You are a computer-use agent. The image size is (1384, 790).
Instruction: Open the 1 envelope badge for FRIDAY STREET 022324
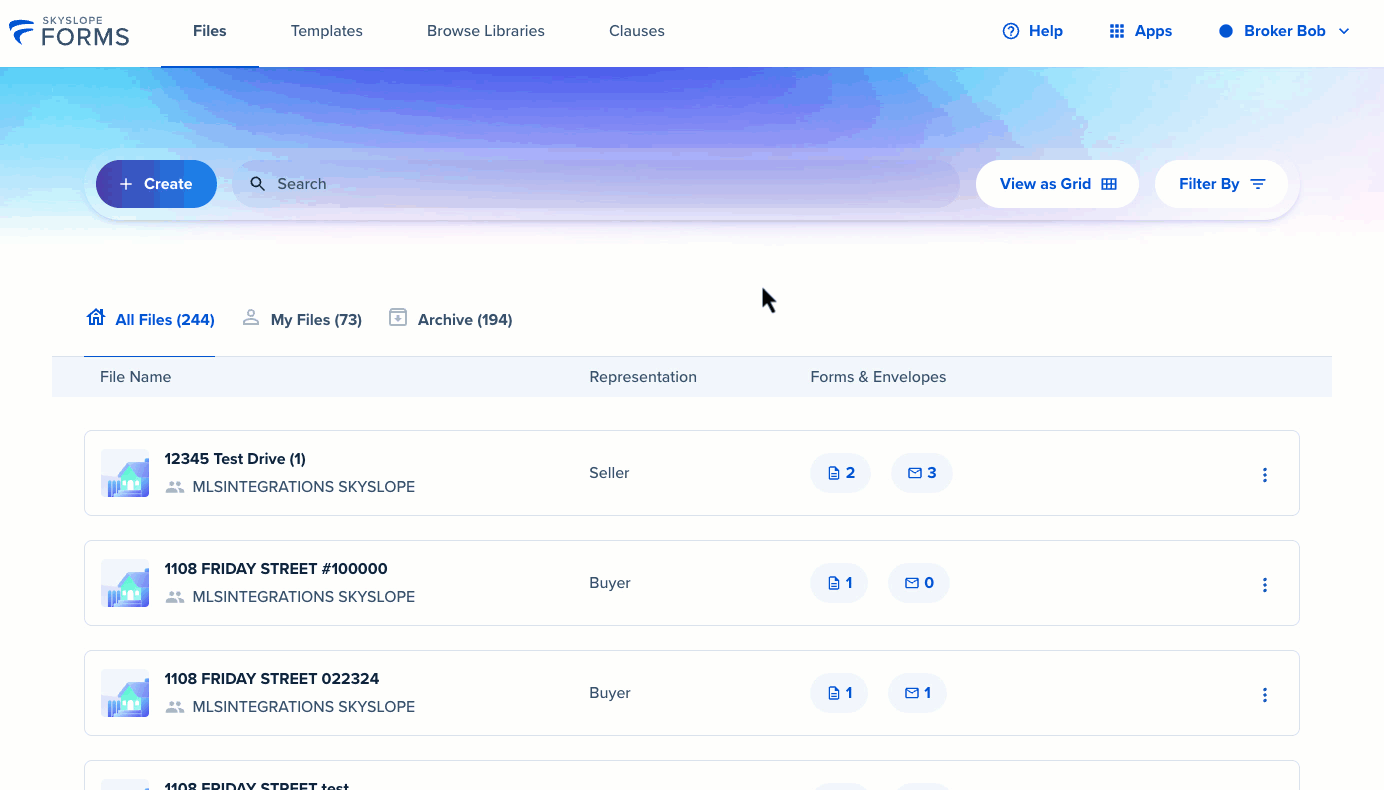pos(917,693)
